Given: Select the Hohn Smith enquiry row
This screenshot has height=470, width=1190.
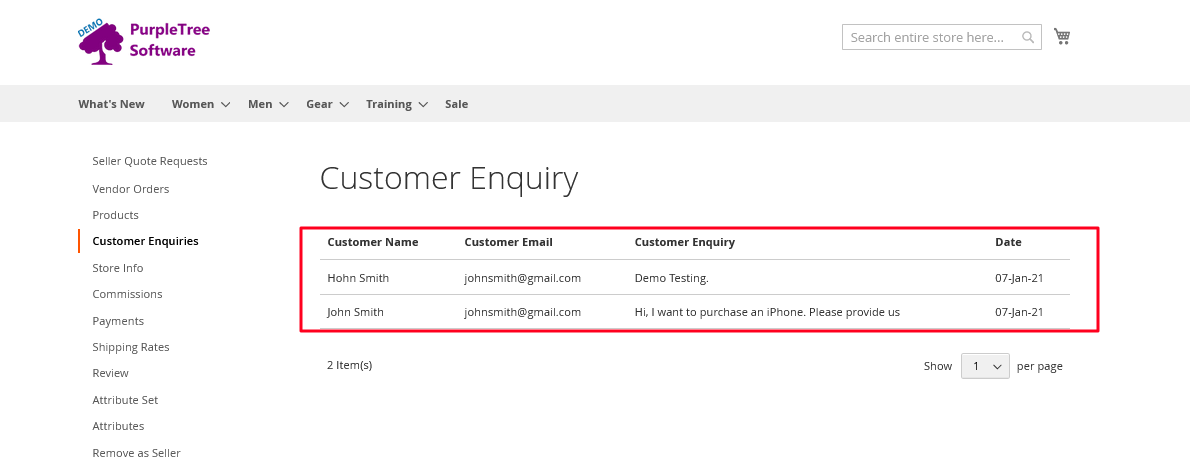Looking at the screenshot, I should (x=694, y=278).
